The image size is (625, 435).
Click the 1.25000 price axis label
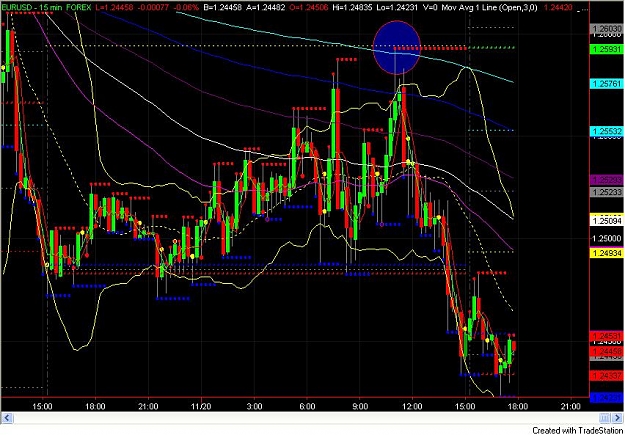tap(606, 238)
